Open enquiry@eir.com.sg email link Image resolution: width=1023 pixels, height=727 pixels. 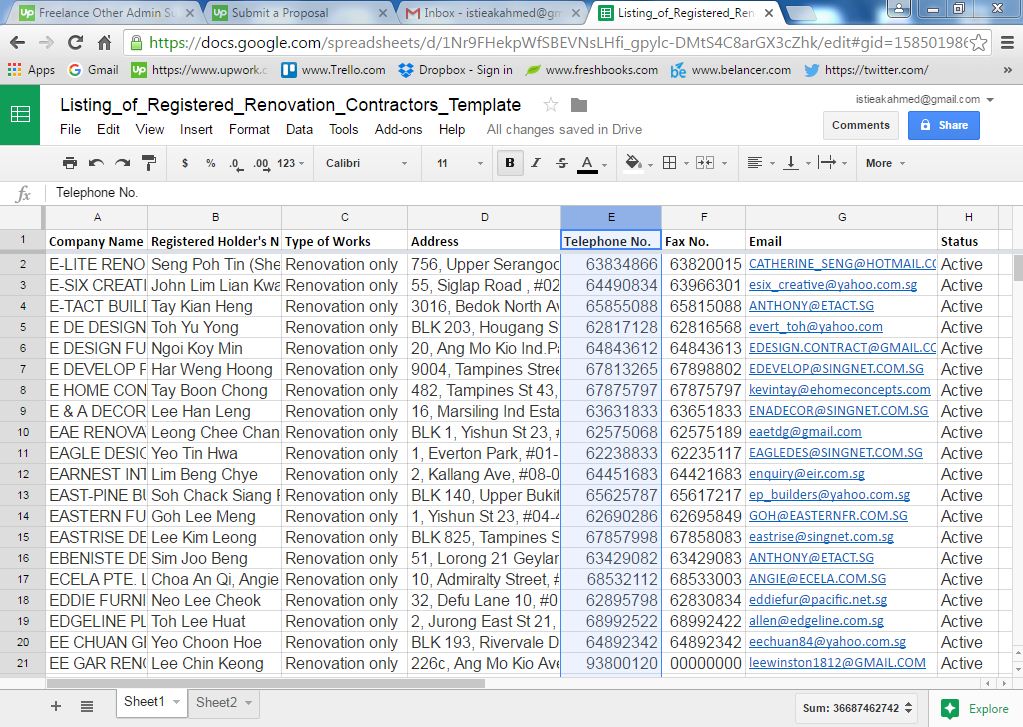point(806,474)
